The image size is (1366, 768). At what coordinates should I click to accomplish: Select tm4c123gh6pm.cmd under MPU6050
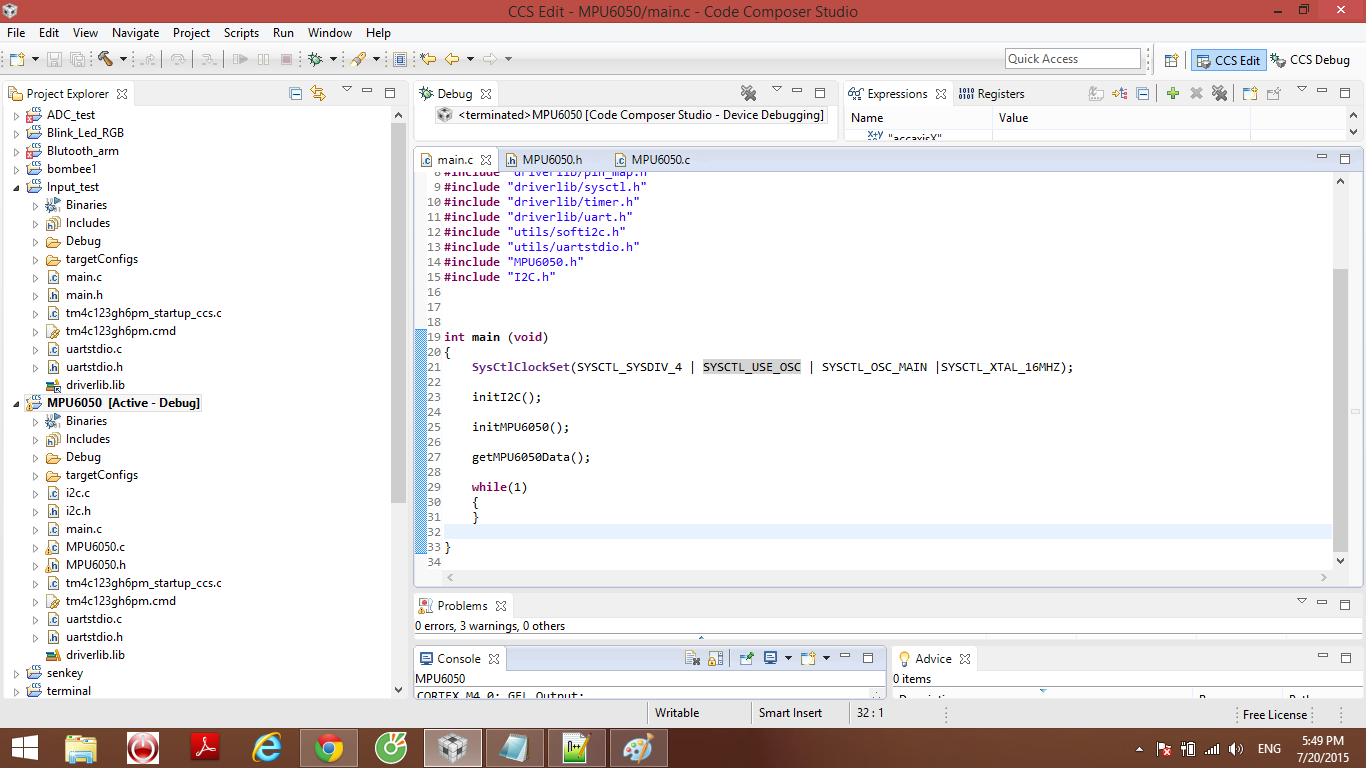(120, 601)
